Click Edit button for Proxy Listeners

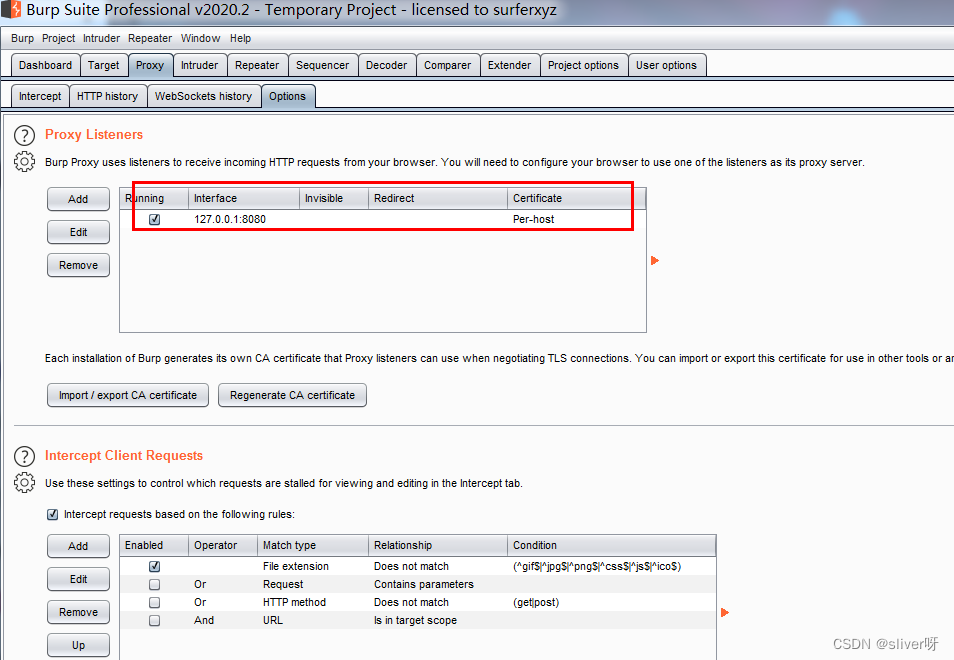point(78,232)
